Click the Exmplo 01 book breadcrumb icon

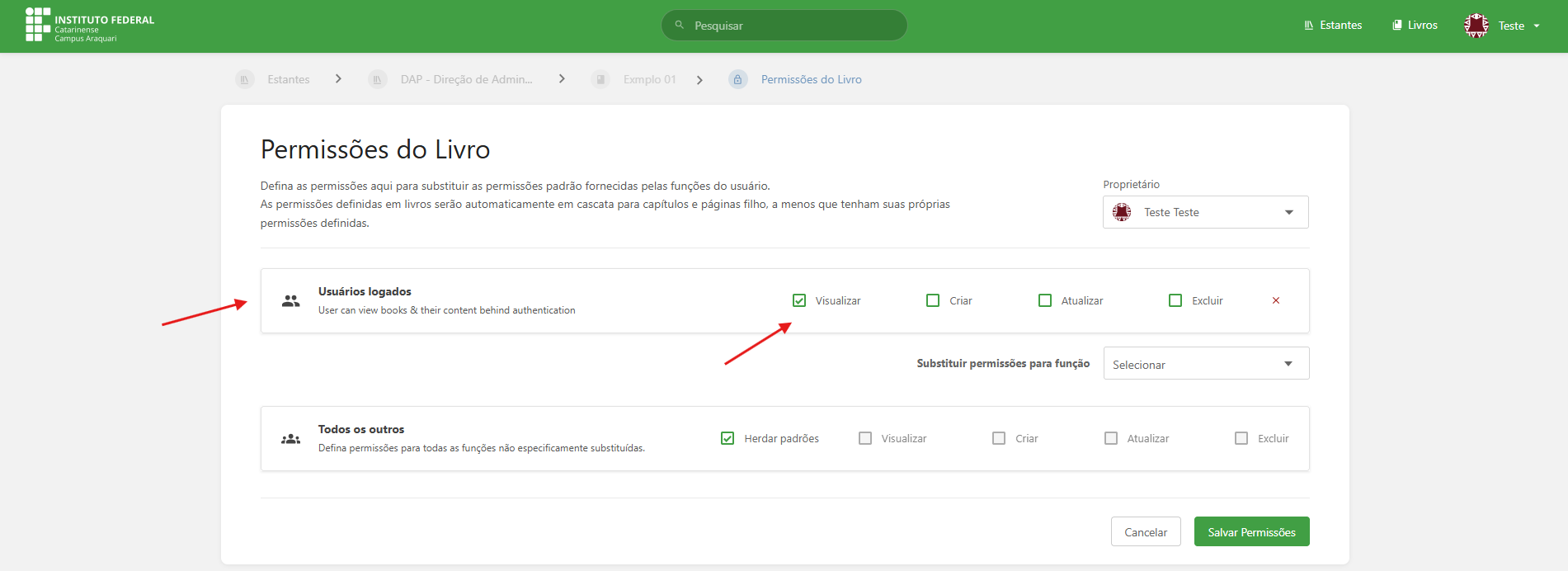coord(600,79)
